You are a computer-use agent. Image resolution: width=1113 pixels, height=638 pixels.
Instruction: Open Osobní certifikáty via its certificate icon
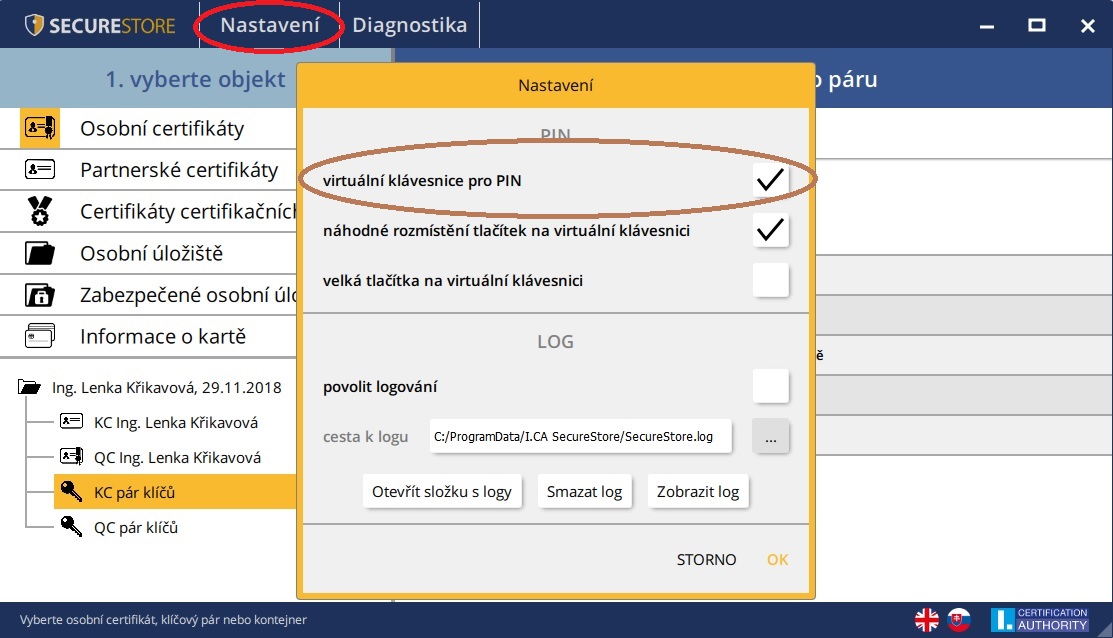[38, 127]
